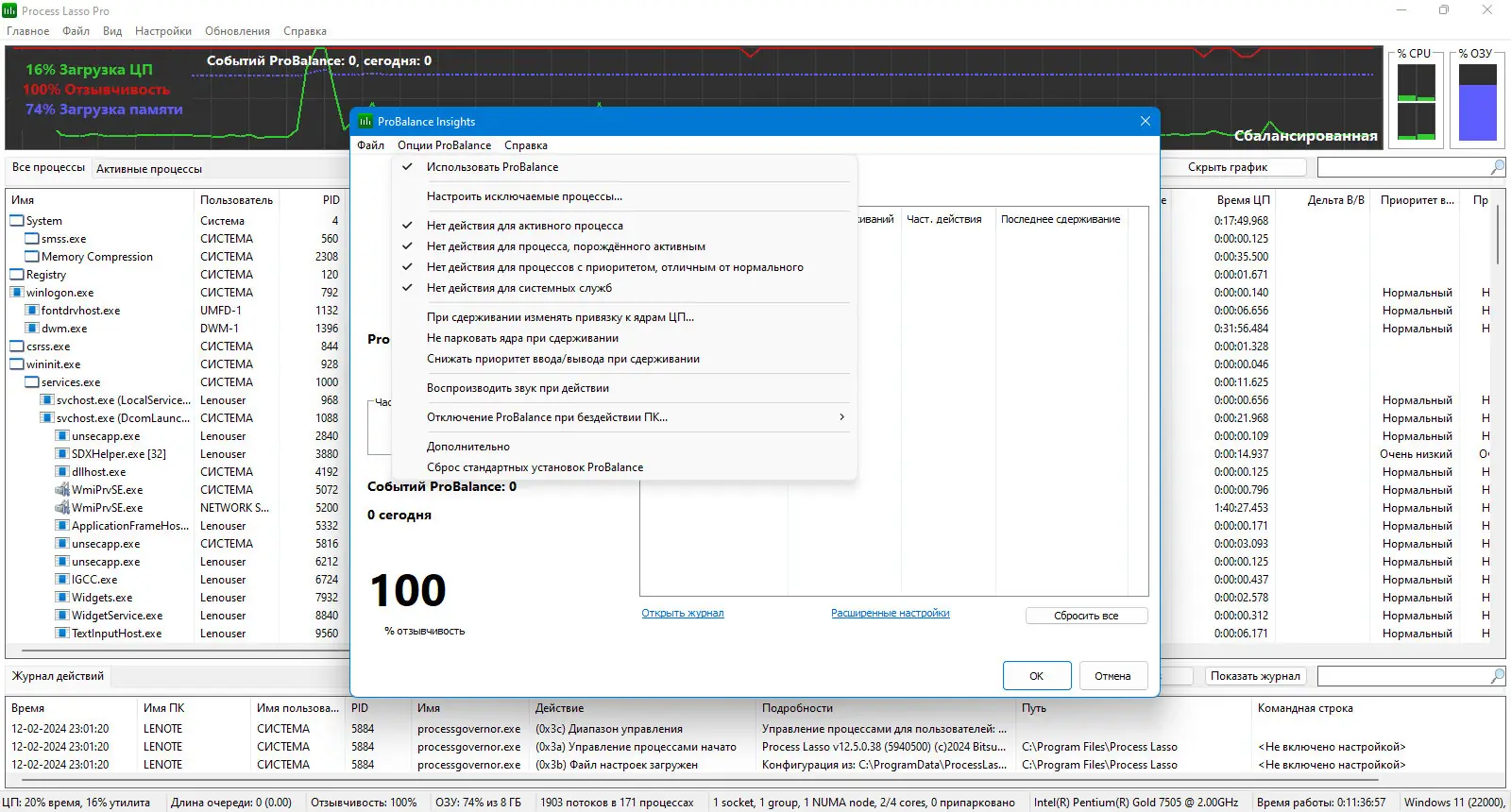Image resolution: width=1511 pixels, height=812 pixels.
Task: Toggle 'Снижать приоритет ввода/вывода при сдерживании'
Action: pos(623,359)
